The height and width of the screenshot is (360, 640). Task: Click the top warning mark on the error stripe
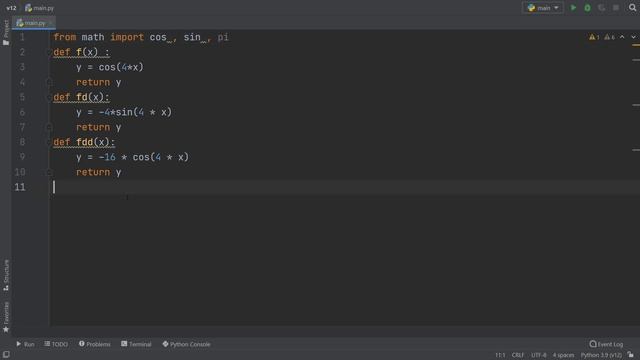click(x=636, y=45)
